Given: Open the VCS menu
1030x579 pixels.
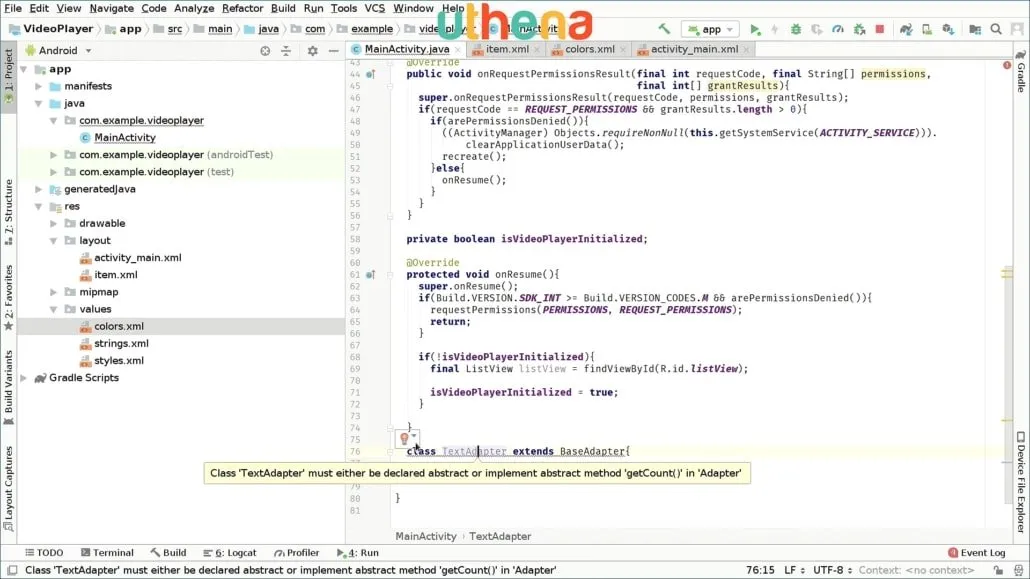Looking at the screenshot, I should (x=374, y=9).
